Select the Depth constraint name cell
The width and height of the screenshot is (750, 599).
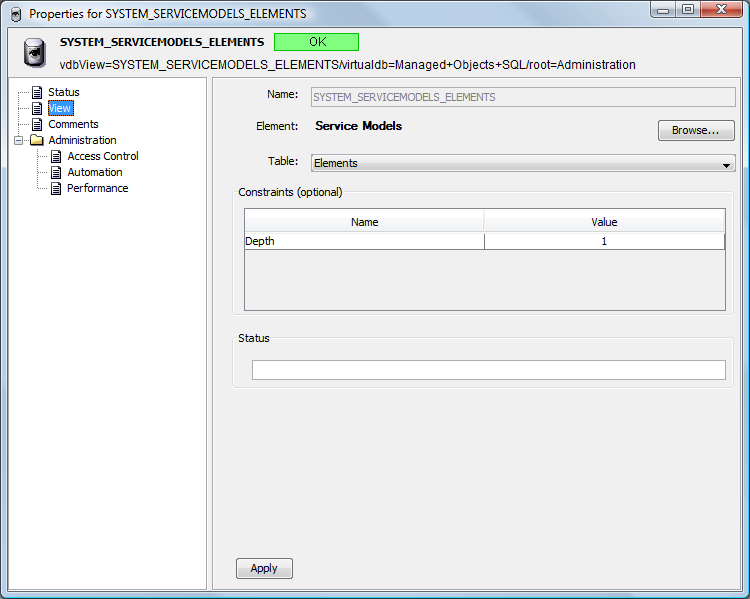tap(364, 241)
